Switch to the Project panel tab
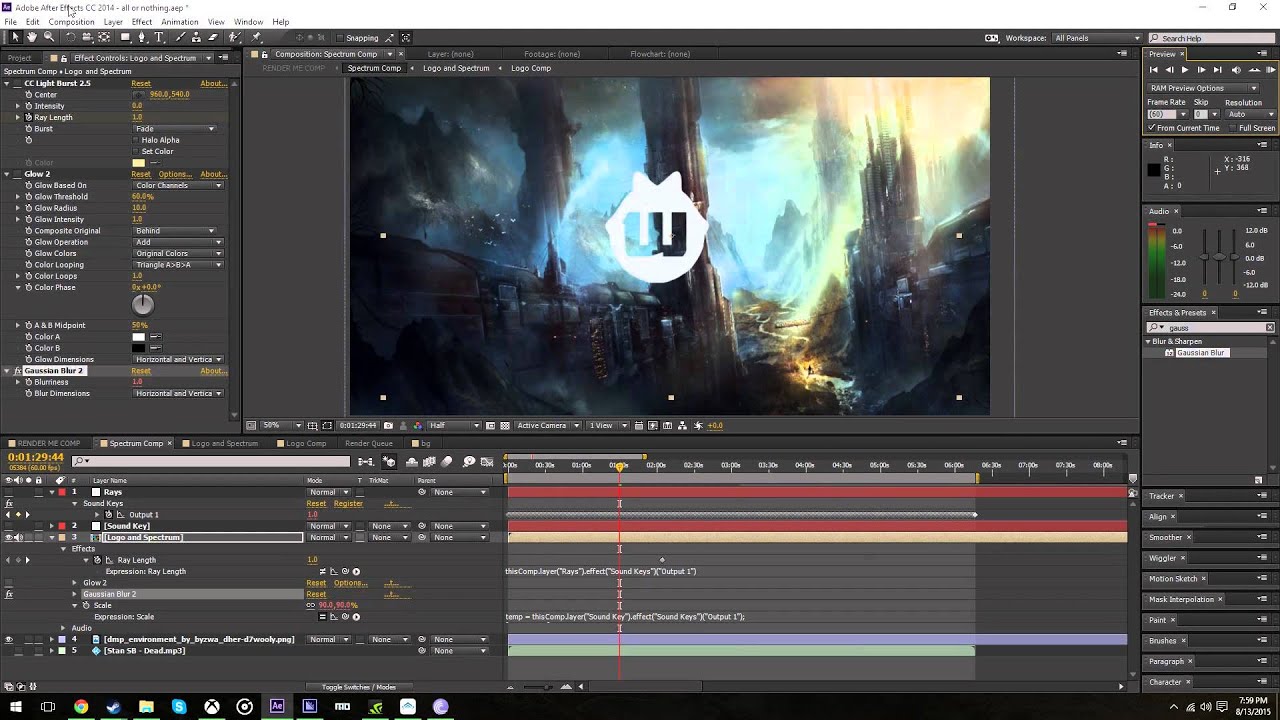1280x720 pixels. tap(20, 58)
